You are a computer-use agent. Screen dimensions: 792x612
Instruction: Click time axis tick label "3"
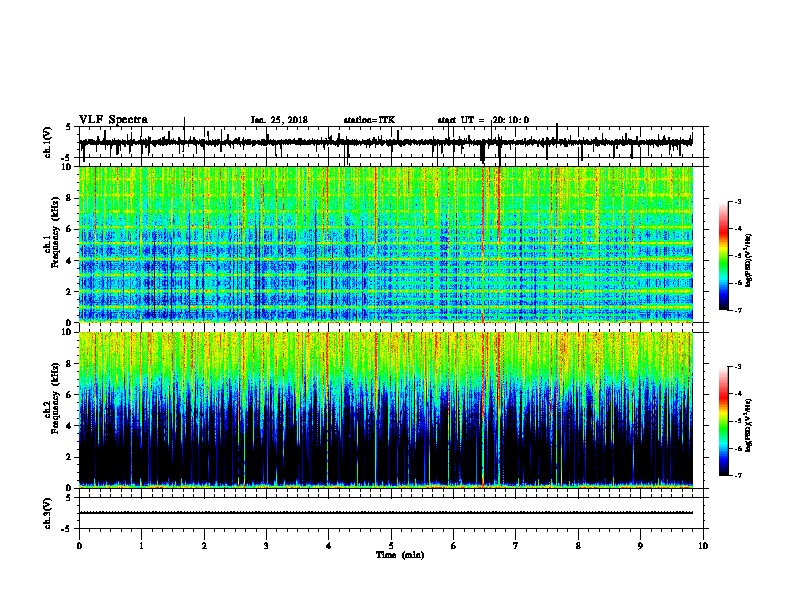click(x=266, y=546)
